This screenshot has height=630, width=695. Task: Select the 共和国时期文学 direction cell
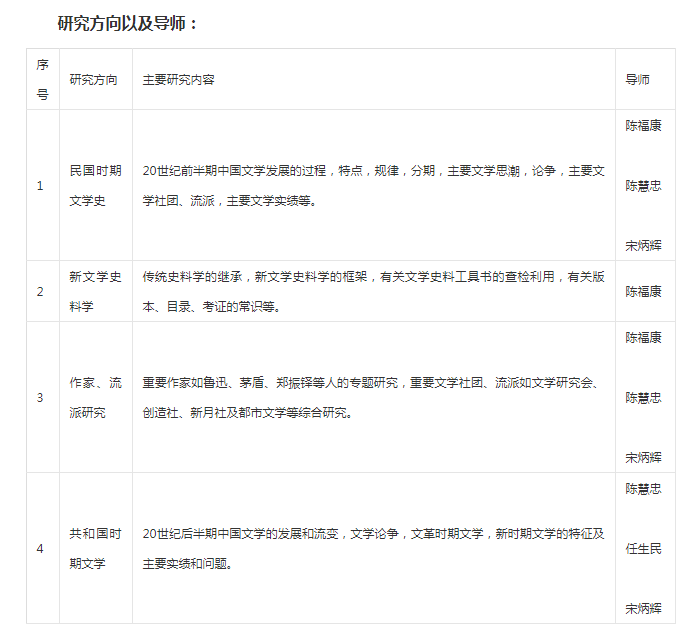tap(96, 548)
